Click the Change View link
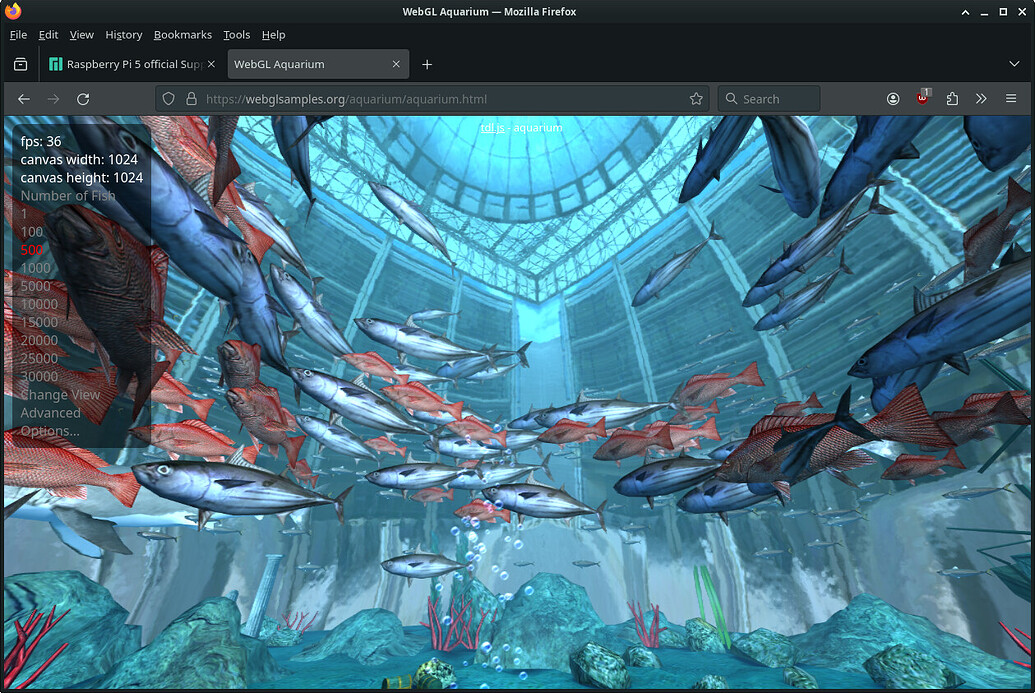Screen dimensions: 1035x693 60,394
